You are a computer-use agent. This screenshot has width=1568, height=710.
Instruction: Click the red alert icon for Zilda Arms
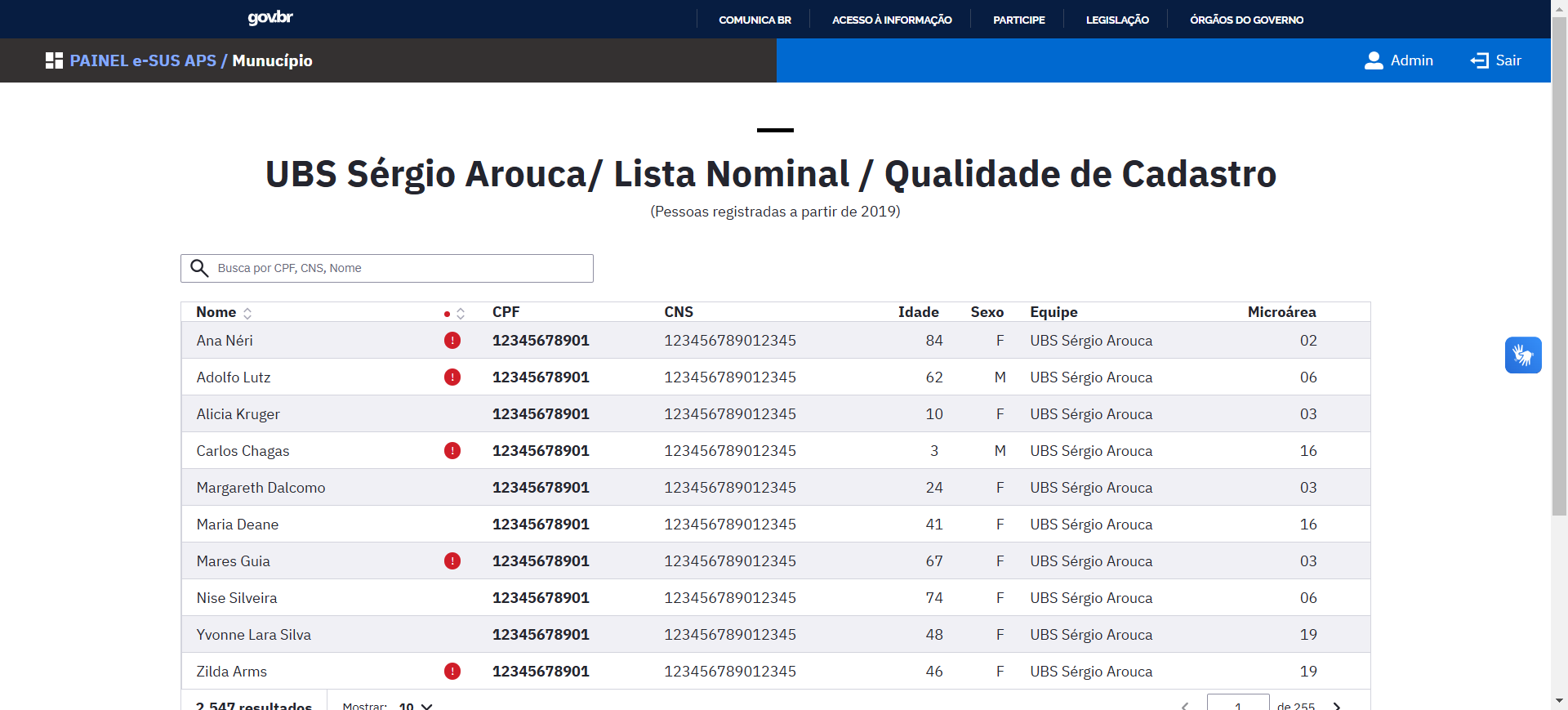tap(452, 672)
